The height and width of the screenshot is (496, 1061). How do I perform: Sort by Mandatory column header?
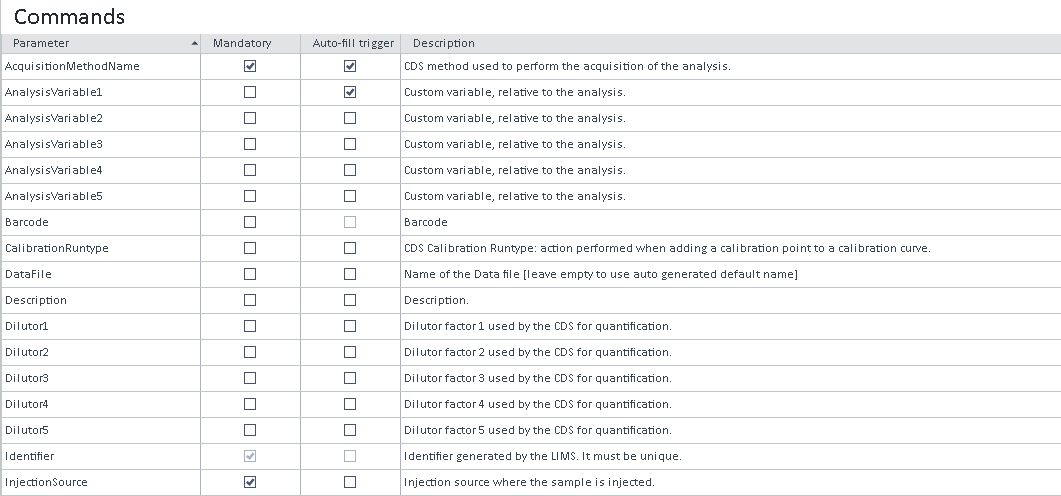242,43
